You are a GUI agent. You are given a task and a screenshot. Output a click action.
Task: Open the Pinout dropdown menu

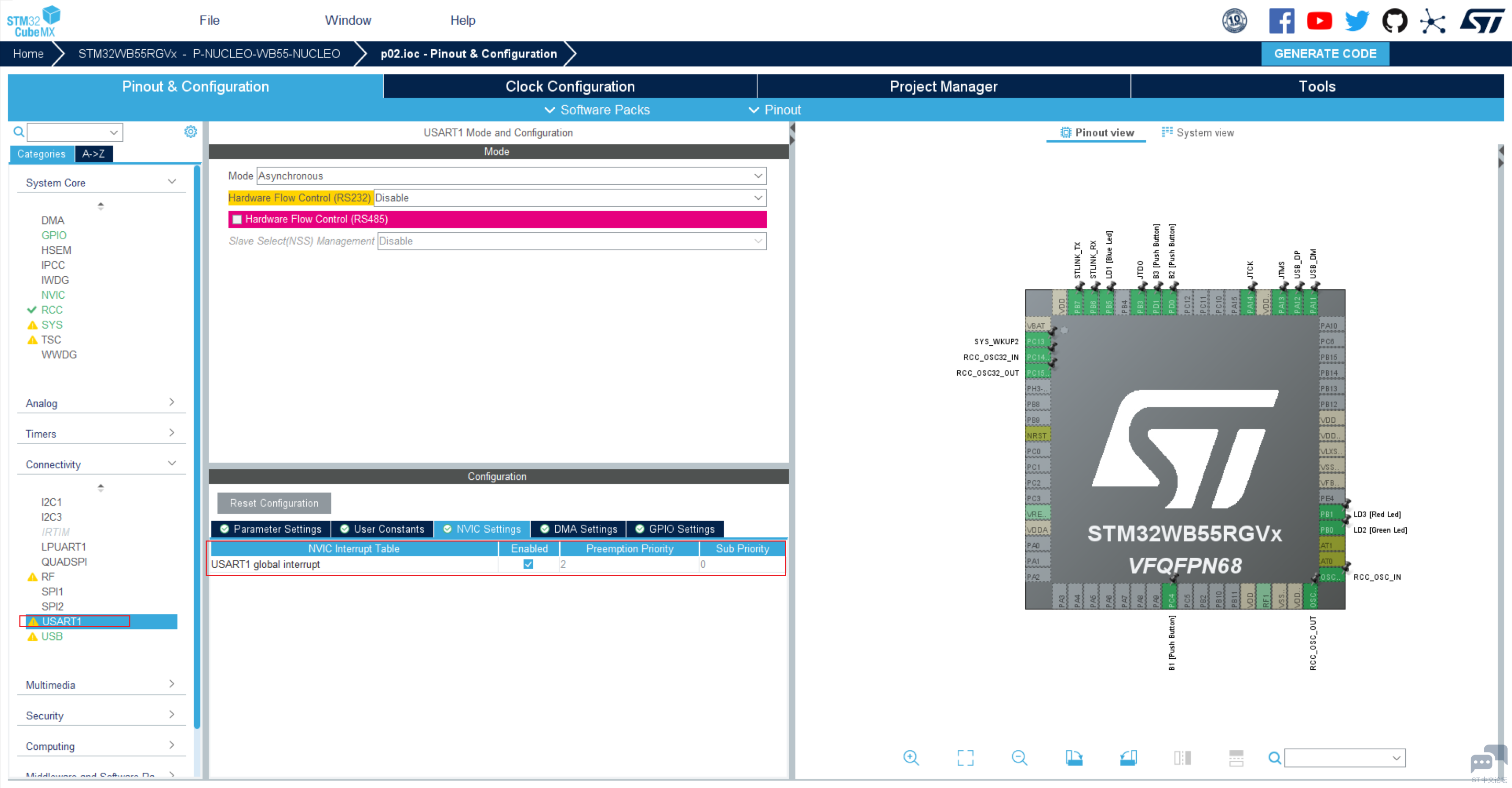(x=775, y=110)
